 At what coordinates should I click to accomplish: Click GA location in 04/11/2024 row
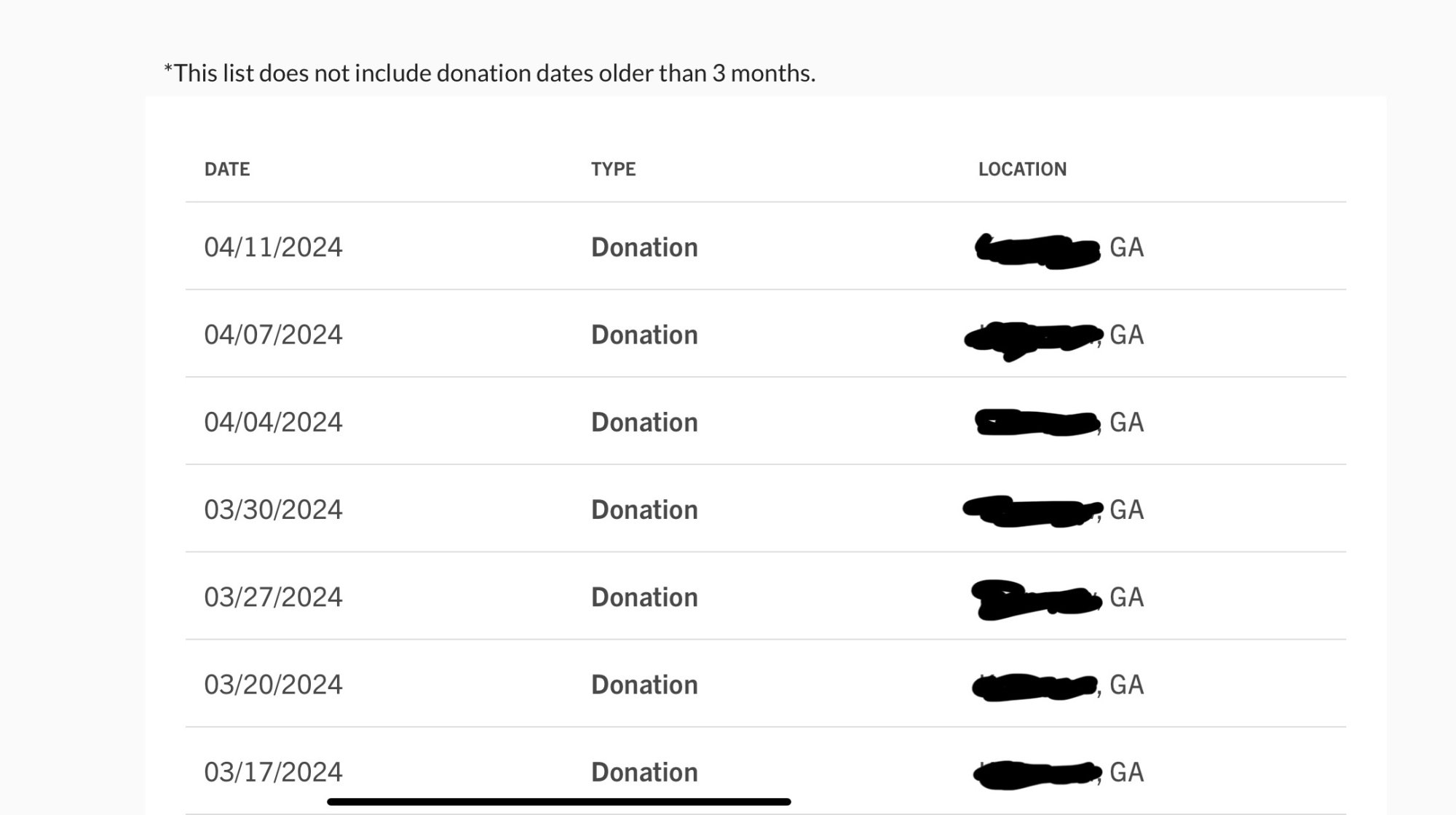(x=1126, y=247)
